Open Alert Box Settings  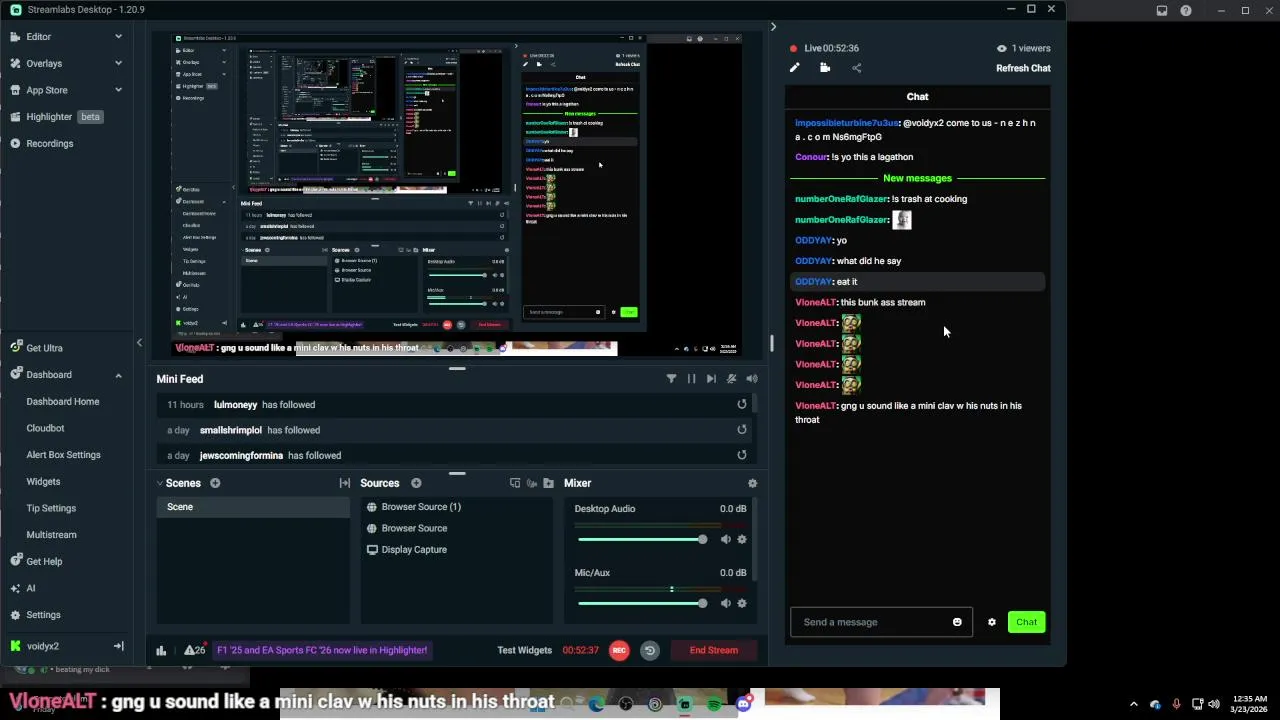coord(63,455)
